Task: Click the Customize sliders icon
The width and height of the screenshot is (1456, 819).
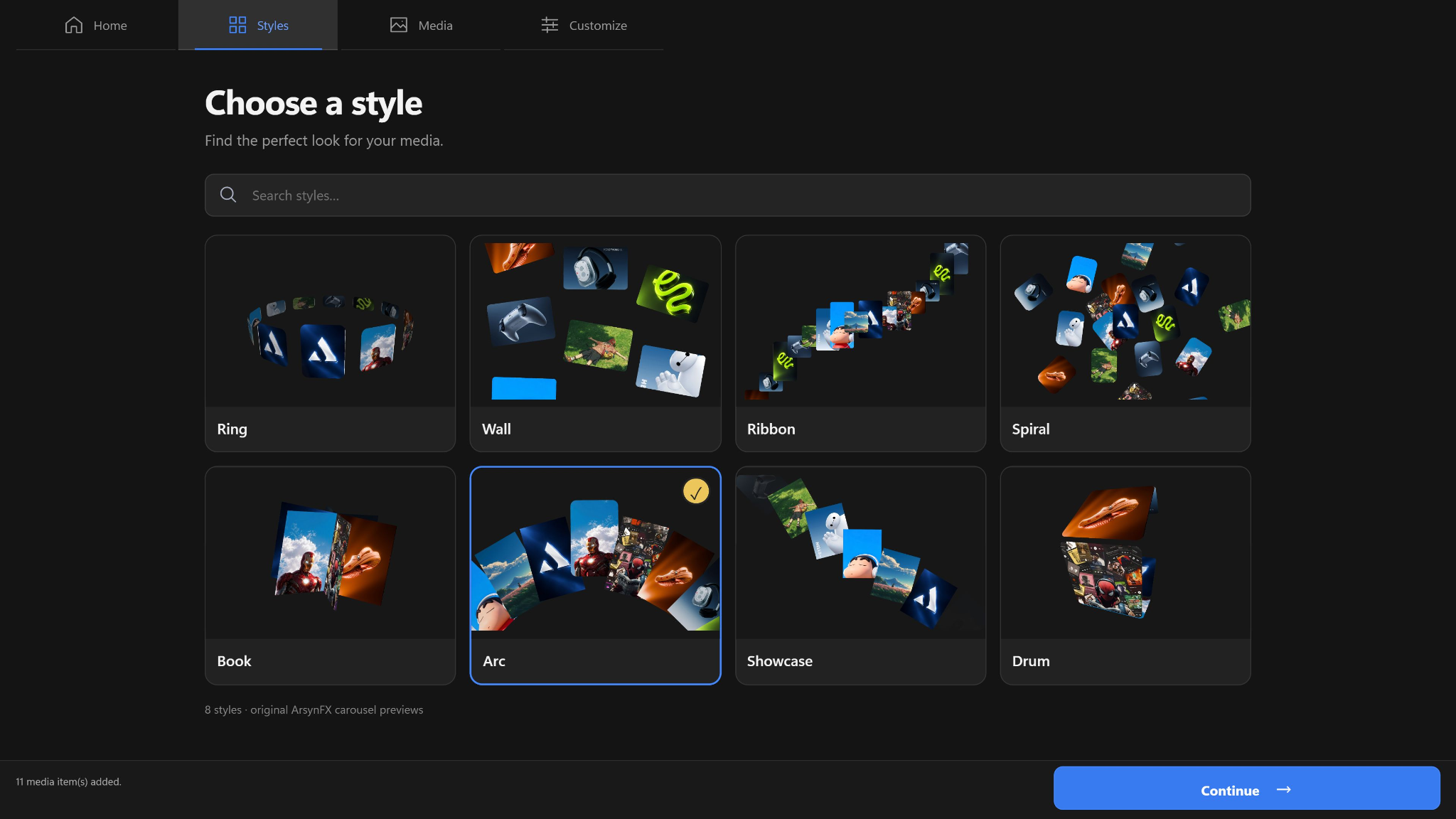Action: point(550,25)
